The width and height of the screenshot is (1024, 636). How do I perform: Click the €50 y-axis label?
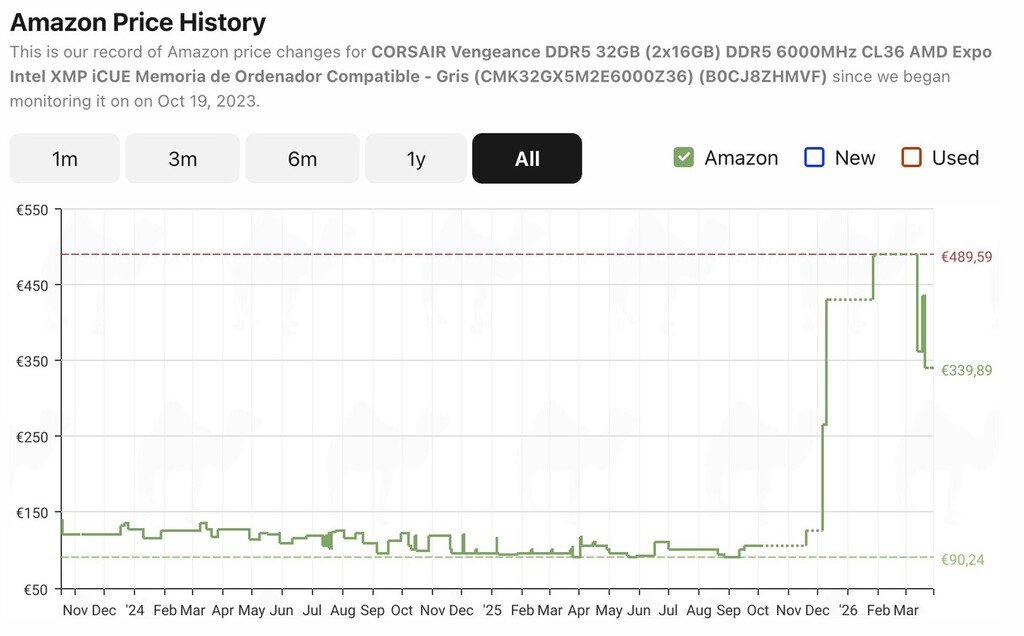tap(35, 589)
